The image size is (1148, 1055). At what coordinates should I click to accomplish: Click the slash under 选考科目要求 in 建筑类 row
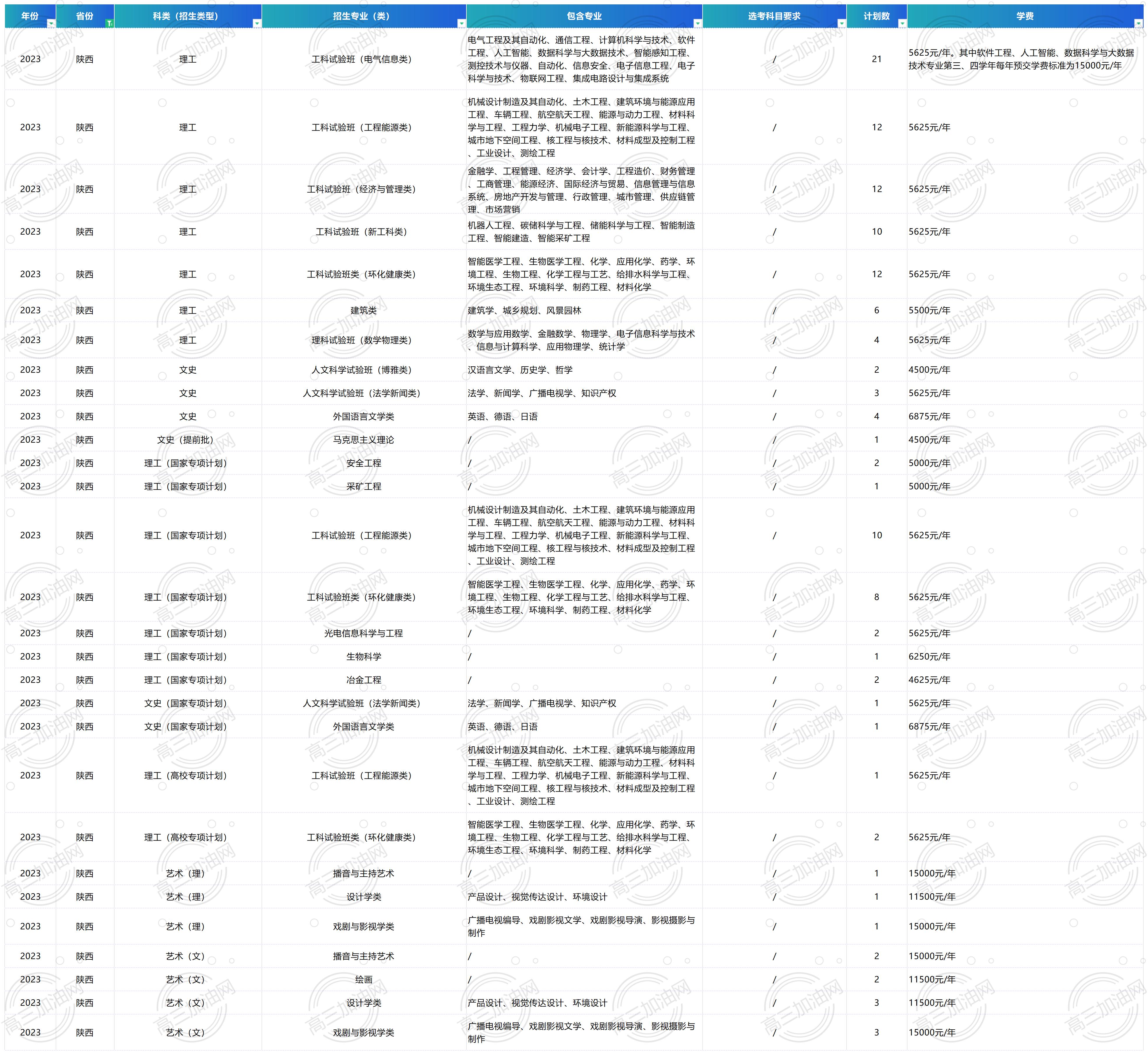(775, 311)
